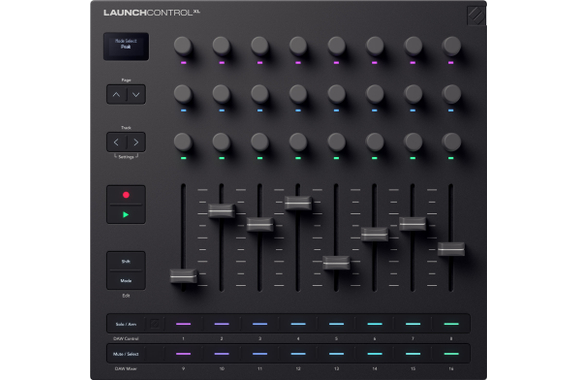Click the Shift button

[x=126, y=261]
